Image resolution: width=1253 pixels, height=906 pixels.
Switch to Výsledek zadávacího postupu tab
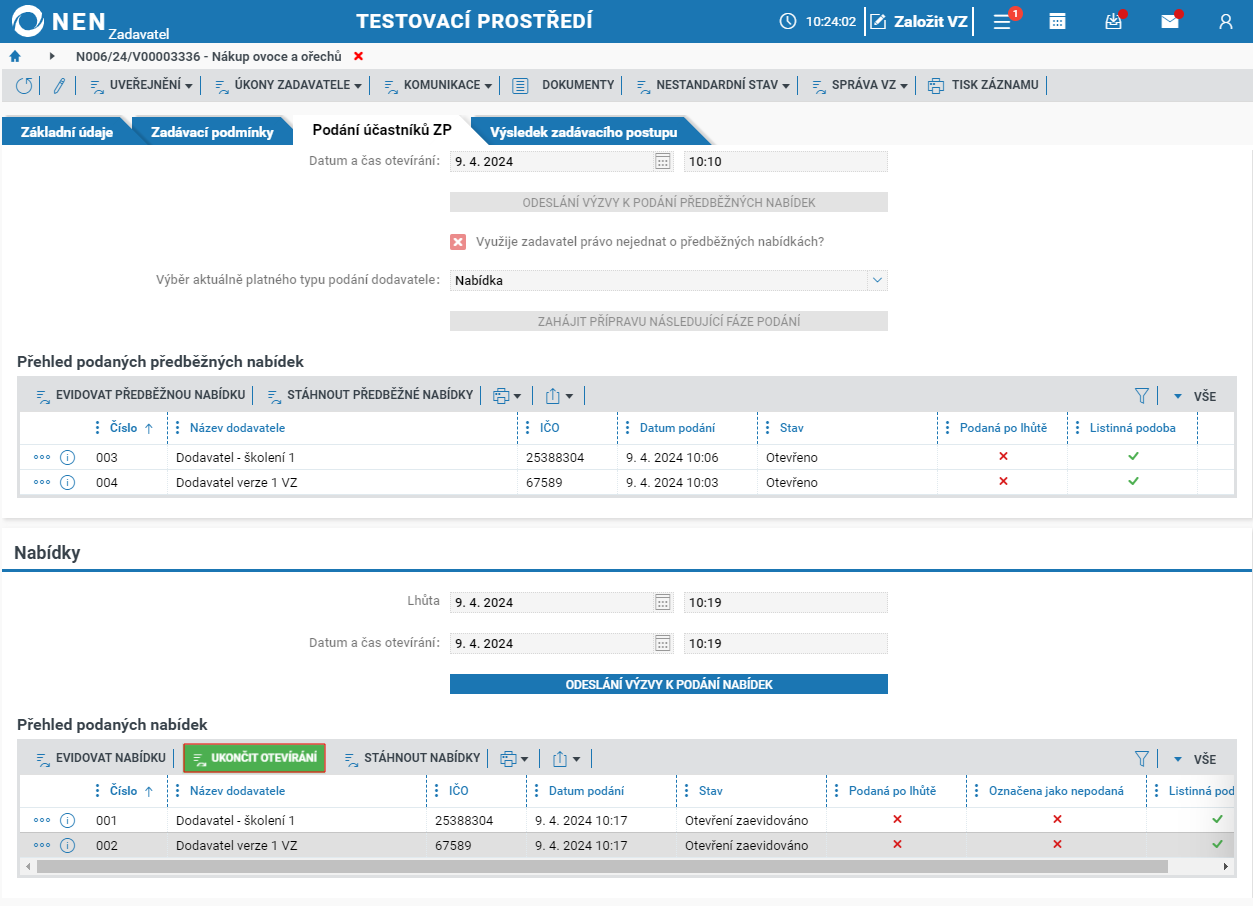pos(584,132)
